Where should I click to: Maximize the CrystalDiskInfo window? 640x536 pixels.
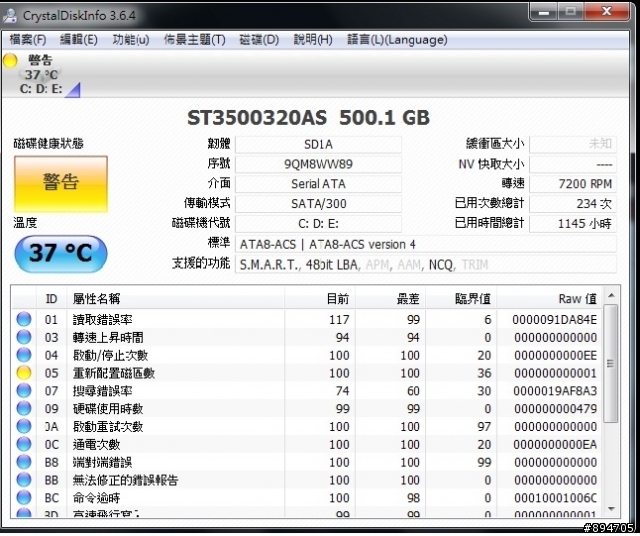coord(571,12)
